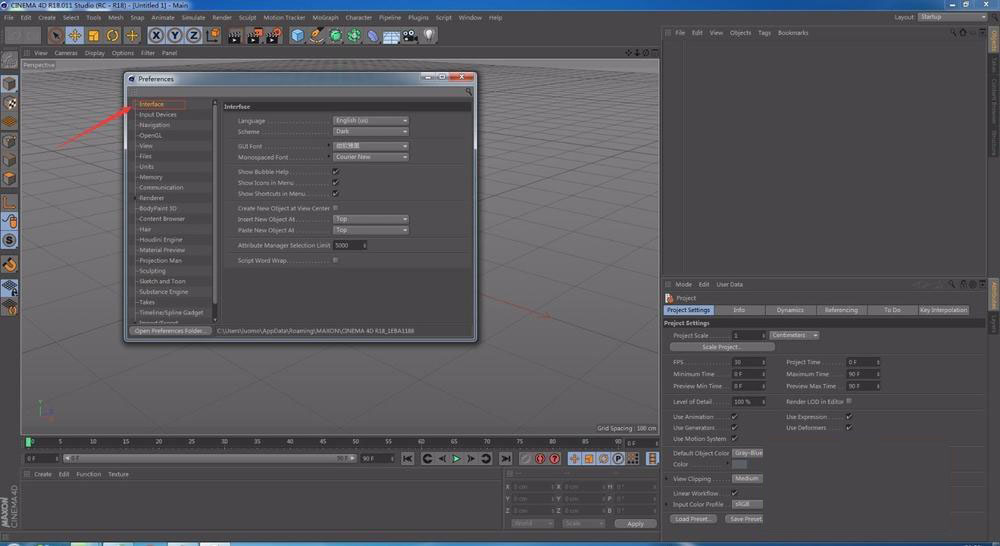Open the Monospaced Font dropdown

coord(371,157)
